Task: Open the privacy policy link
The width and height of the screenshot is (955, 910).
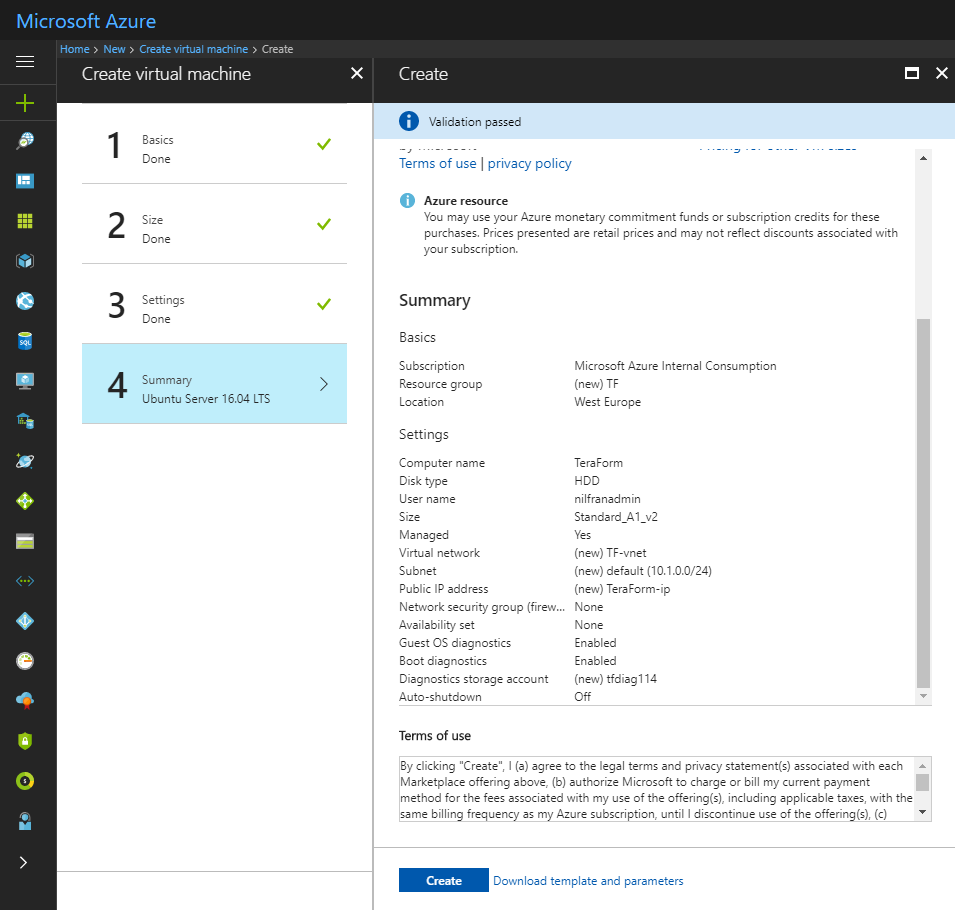Action: coord(529,163)
